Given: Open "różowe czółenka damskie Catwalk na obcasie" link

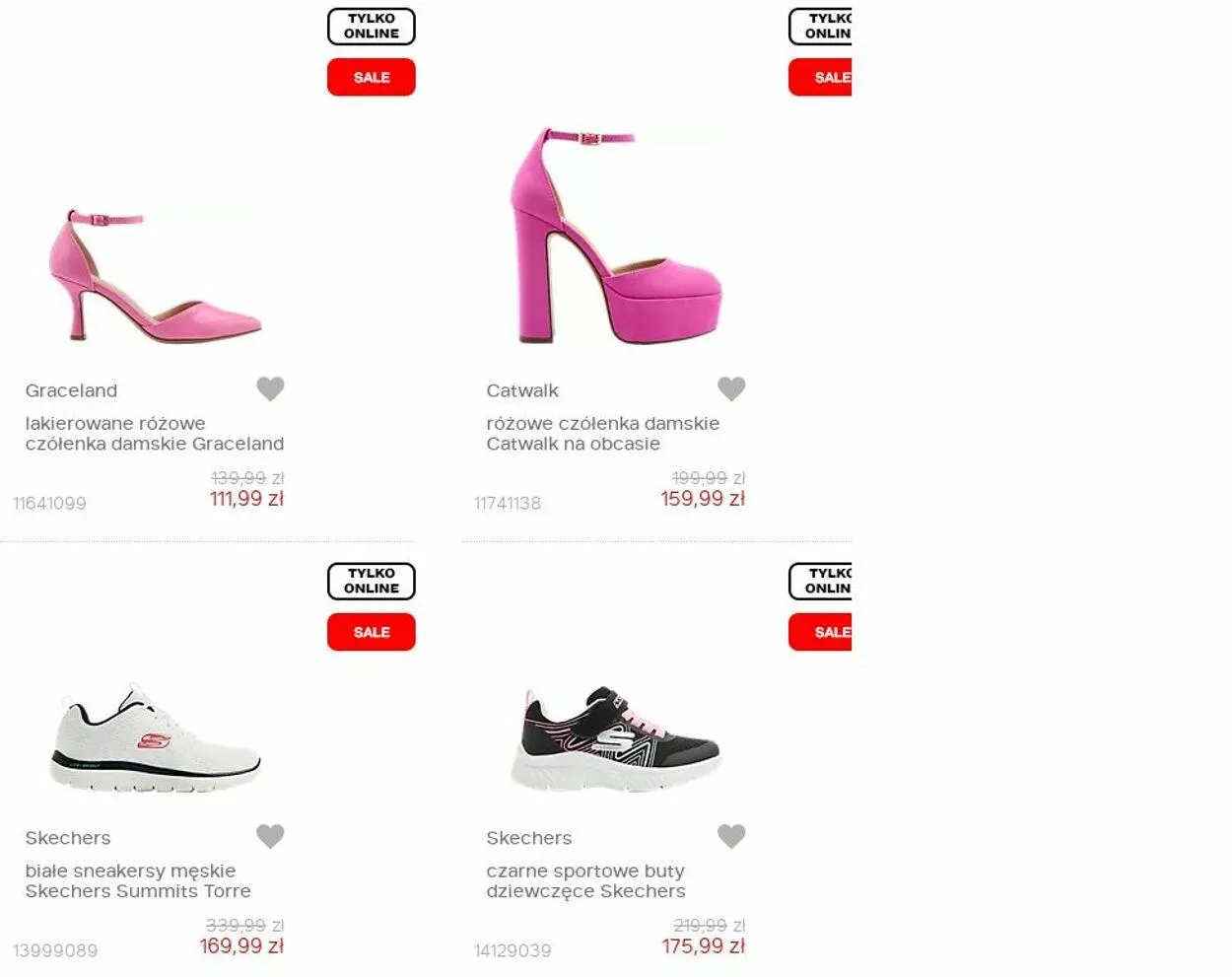Looking at the screenshot, I should click(602, 434).
